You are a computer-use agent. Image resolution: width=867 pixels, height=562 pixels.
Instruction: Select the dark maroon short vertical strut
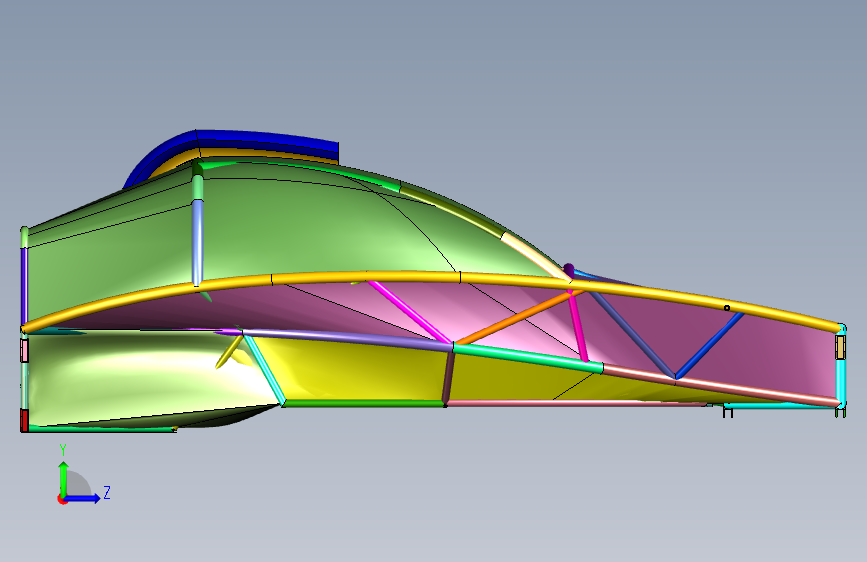(449, 377)
